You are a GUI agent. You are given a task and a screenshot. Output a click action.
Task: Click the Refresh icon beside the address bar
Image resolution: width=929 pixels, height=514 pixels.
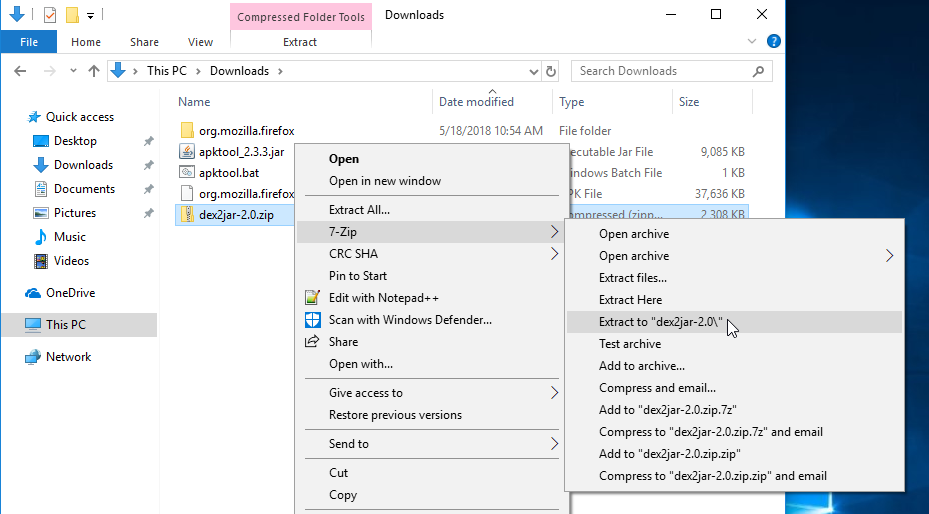click(x=550, y=71)
